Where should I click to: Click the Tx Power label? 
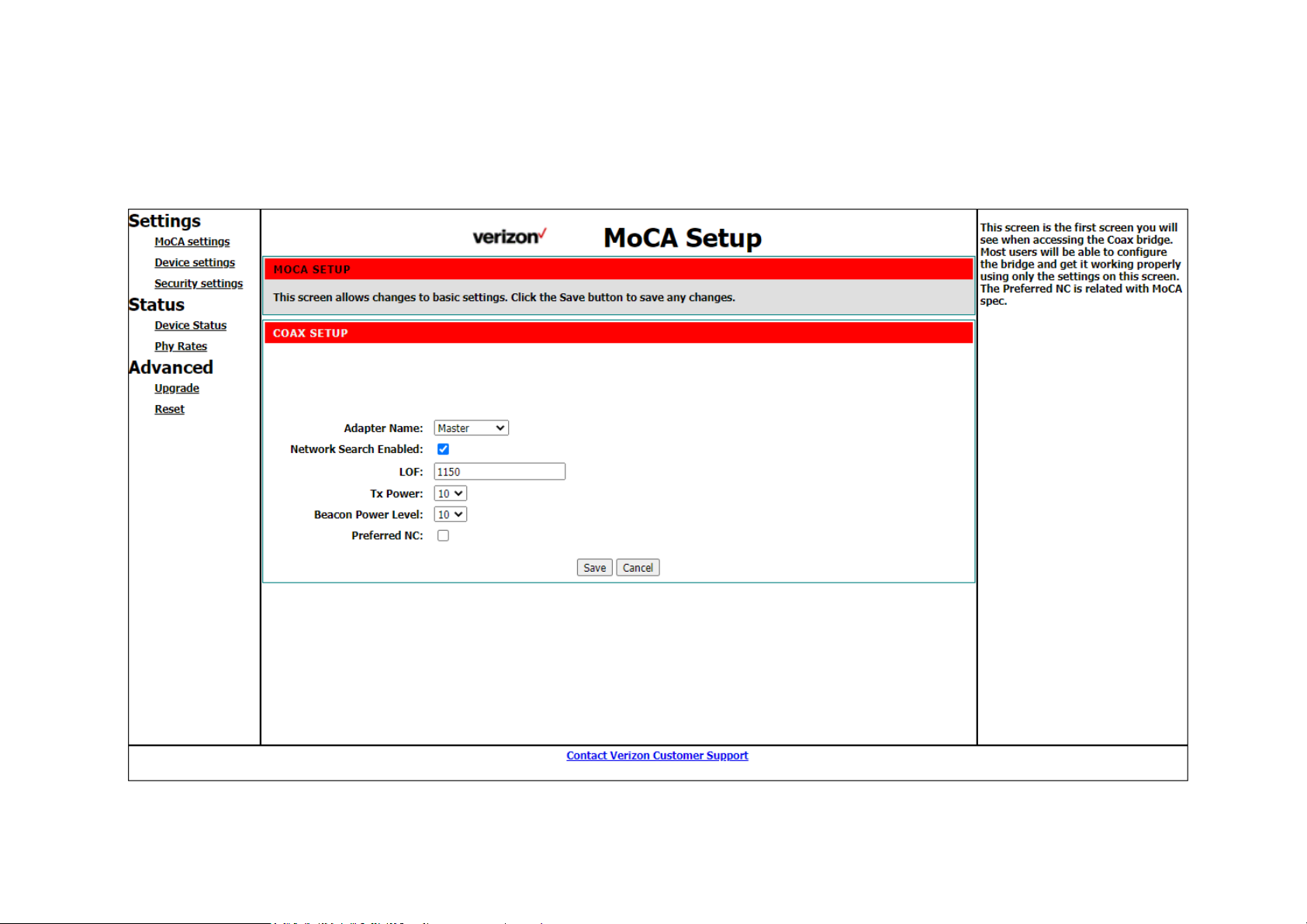click(x=396, y=493)
